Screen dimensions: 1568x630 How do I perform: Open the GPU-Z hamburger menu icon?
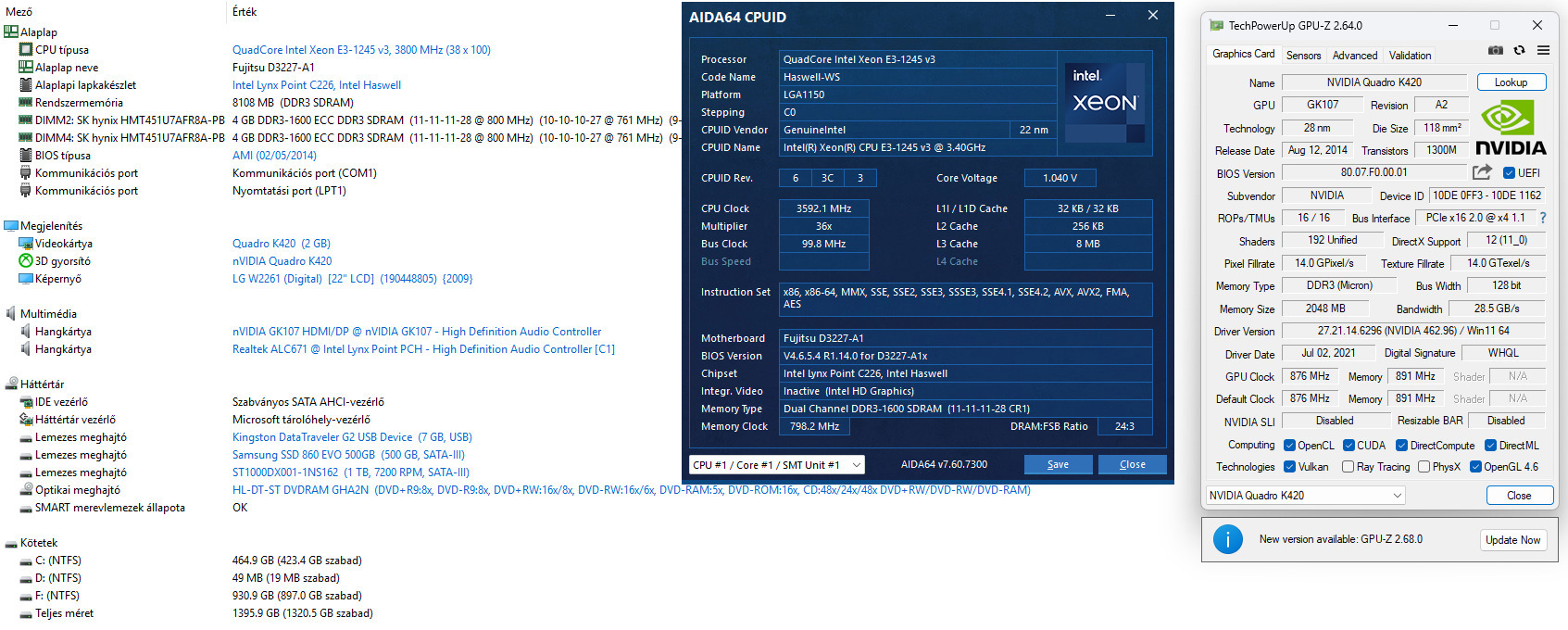(1543, 50)
